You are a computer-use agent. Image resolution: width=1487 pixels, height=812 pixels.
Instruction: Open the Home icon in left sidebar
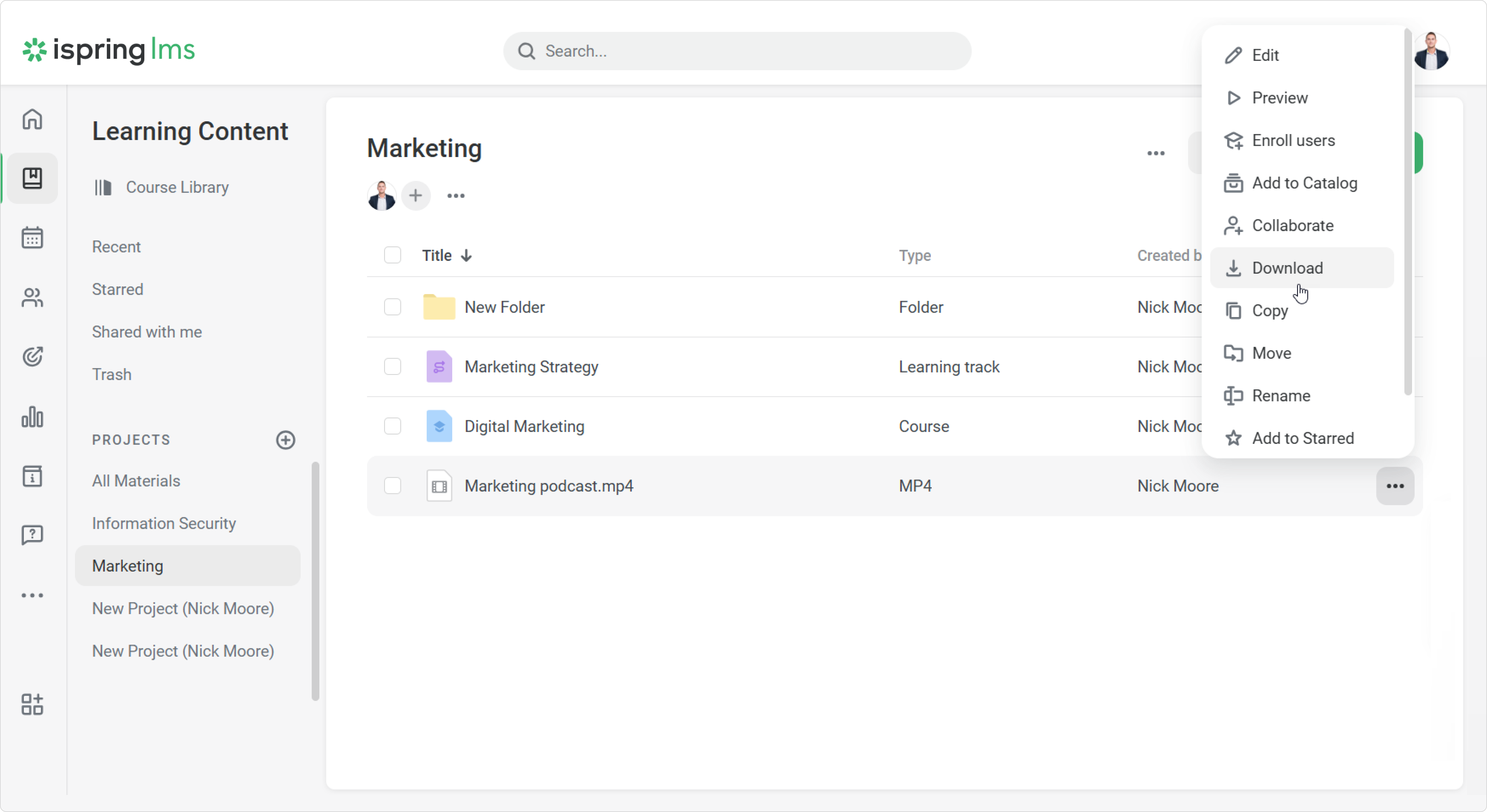pos(32,119)
